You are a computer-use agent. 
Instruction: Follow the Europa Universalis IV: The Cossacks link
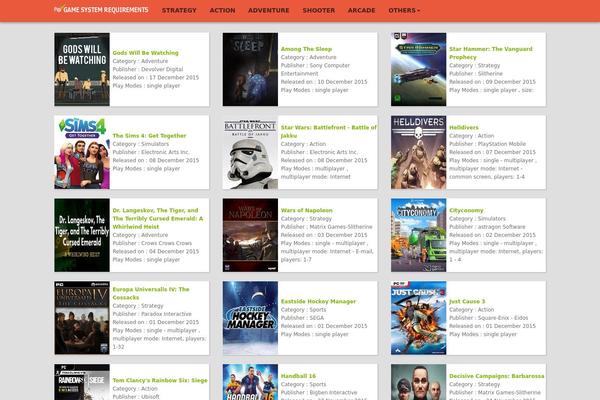pyautogui.click(x=151, y=293)
